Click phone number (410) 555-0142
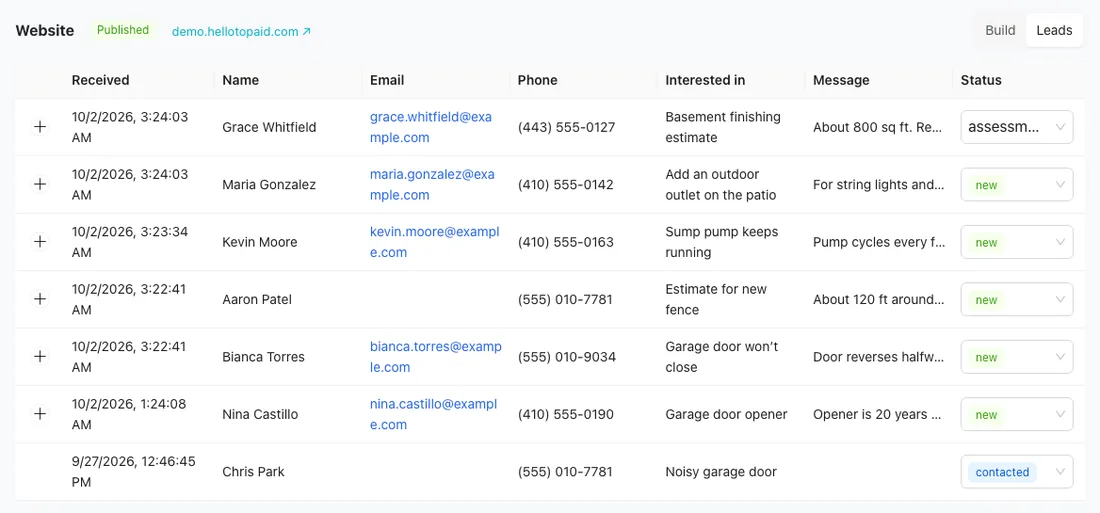 [565, 185]
